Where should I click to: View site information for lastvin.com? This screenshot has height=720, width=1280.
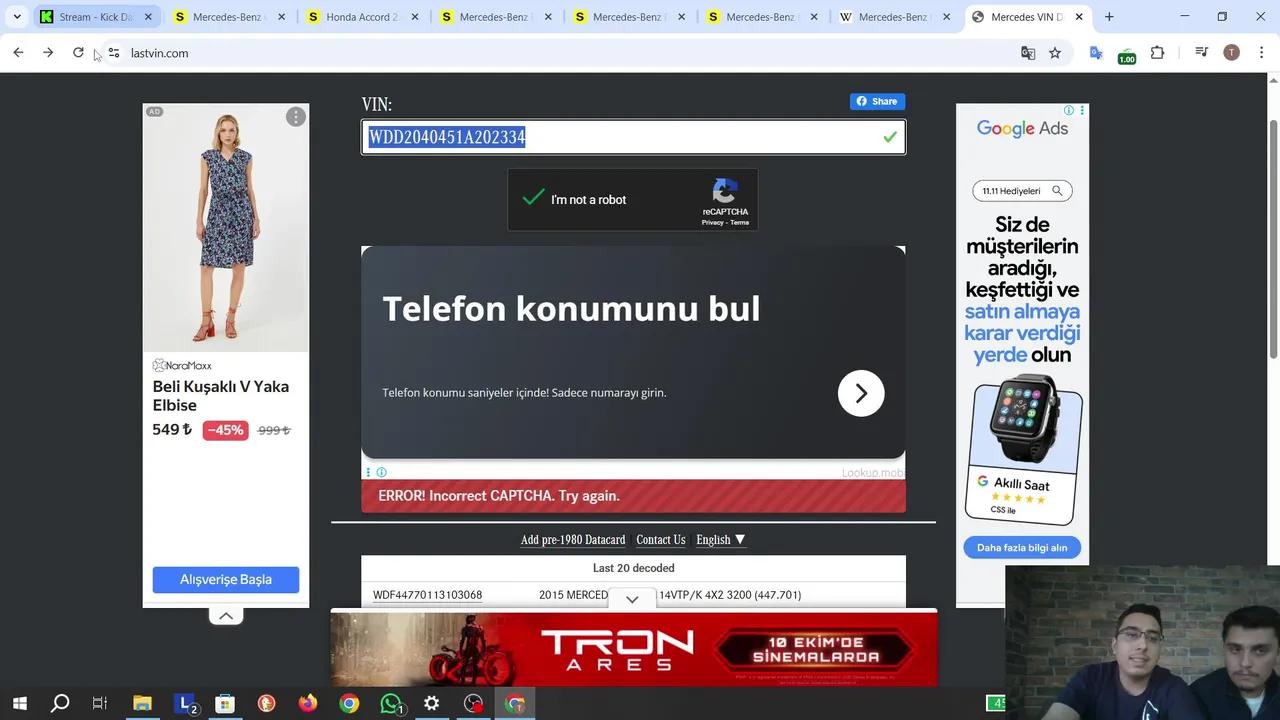(113, 53)
